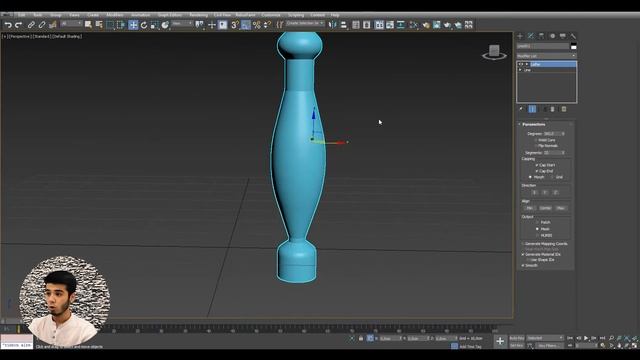Activate the Select and Scale tool
Screen dimensions: 640x360
(x=154, y=25)
